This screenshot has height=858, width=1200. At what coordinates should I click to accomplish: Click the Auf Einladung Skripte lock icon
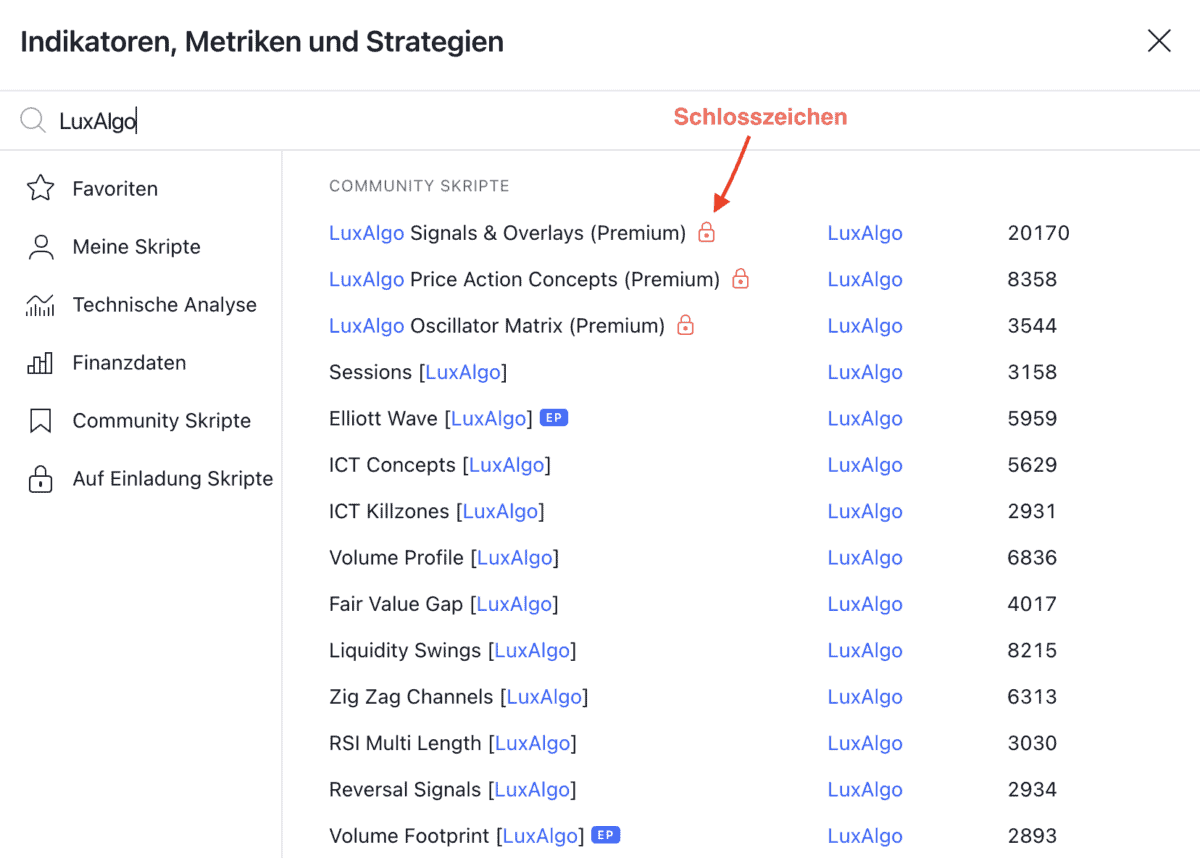tap(40, 478)
